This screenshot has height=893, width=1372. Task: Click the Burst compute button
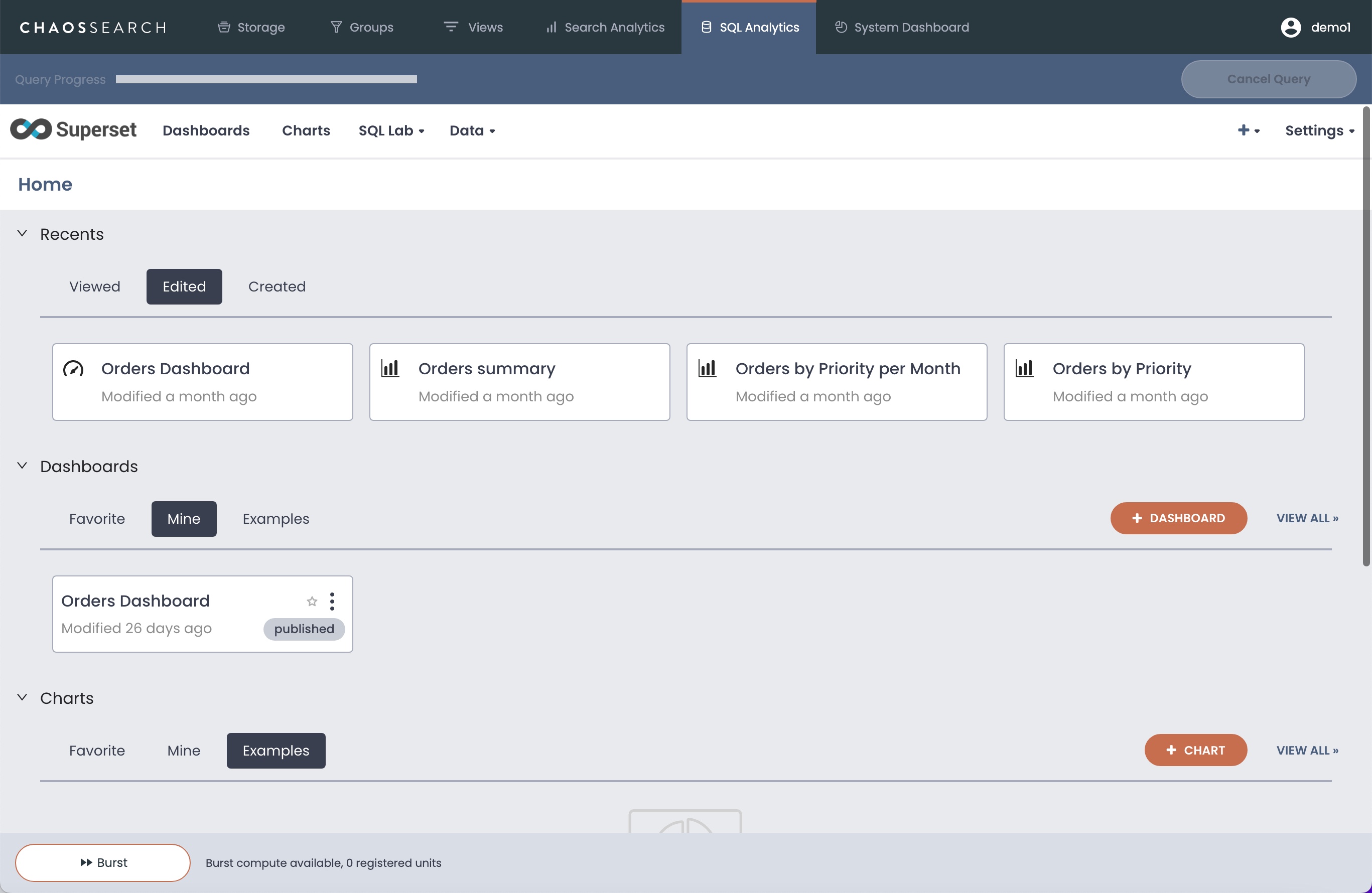pos(102,862)
